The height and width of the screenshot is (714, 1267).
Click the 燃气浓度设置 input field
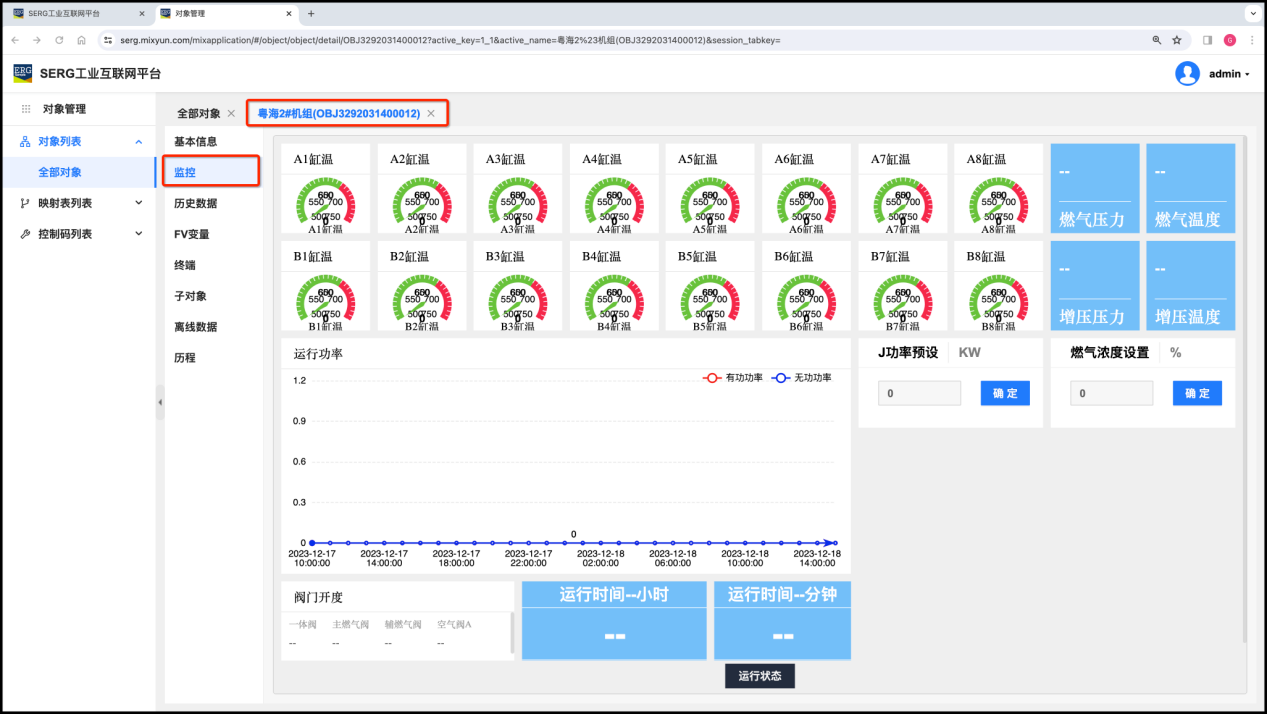click(x=1112, y=394)
